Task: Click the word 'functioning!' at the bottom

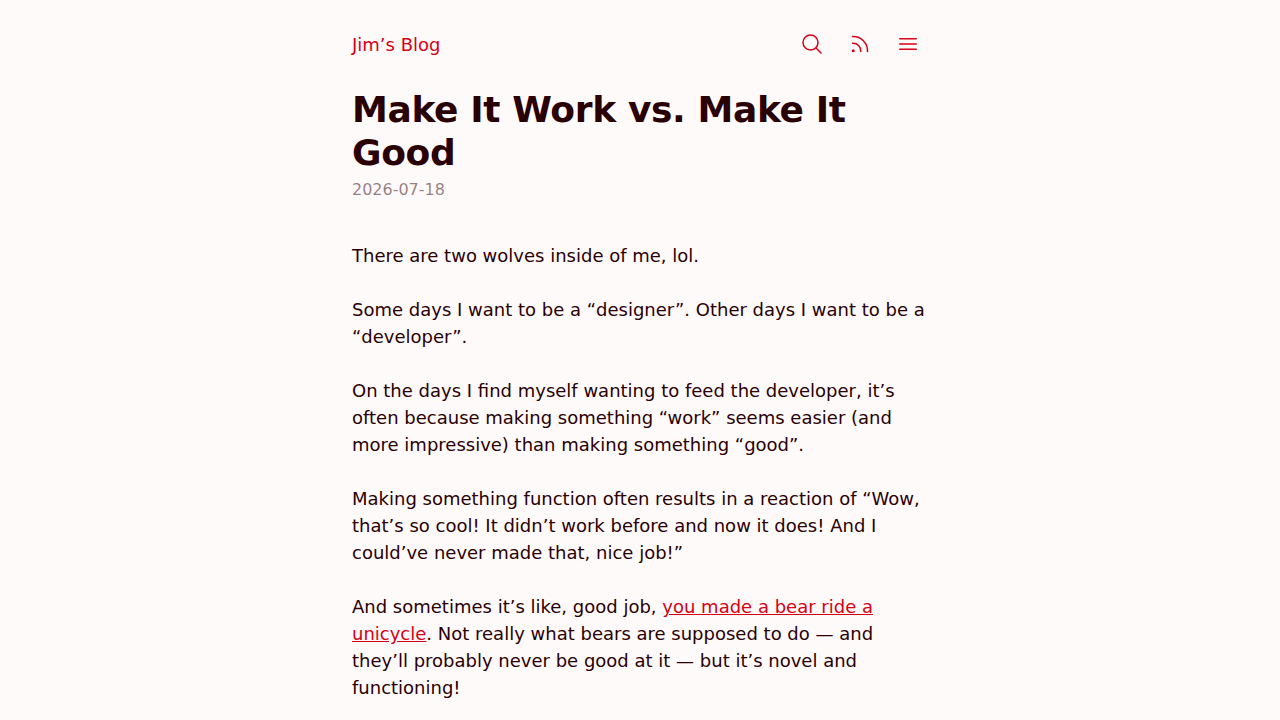Action: (x=406, y=688)
